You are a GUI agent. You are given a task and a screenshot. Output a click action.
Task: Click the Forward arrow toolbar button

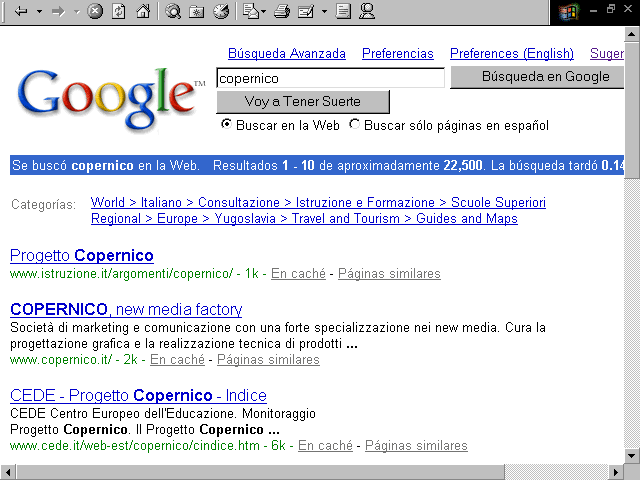58,11
